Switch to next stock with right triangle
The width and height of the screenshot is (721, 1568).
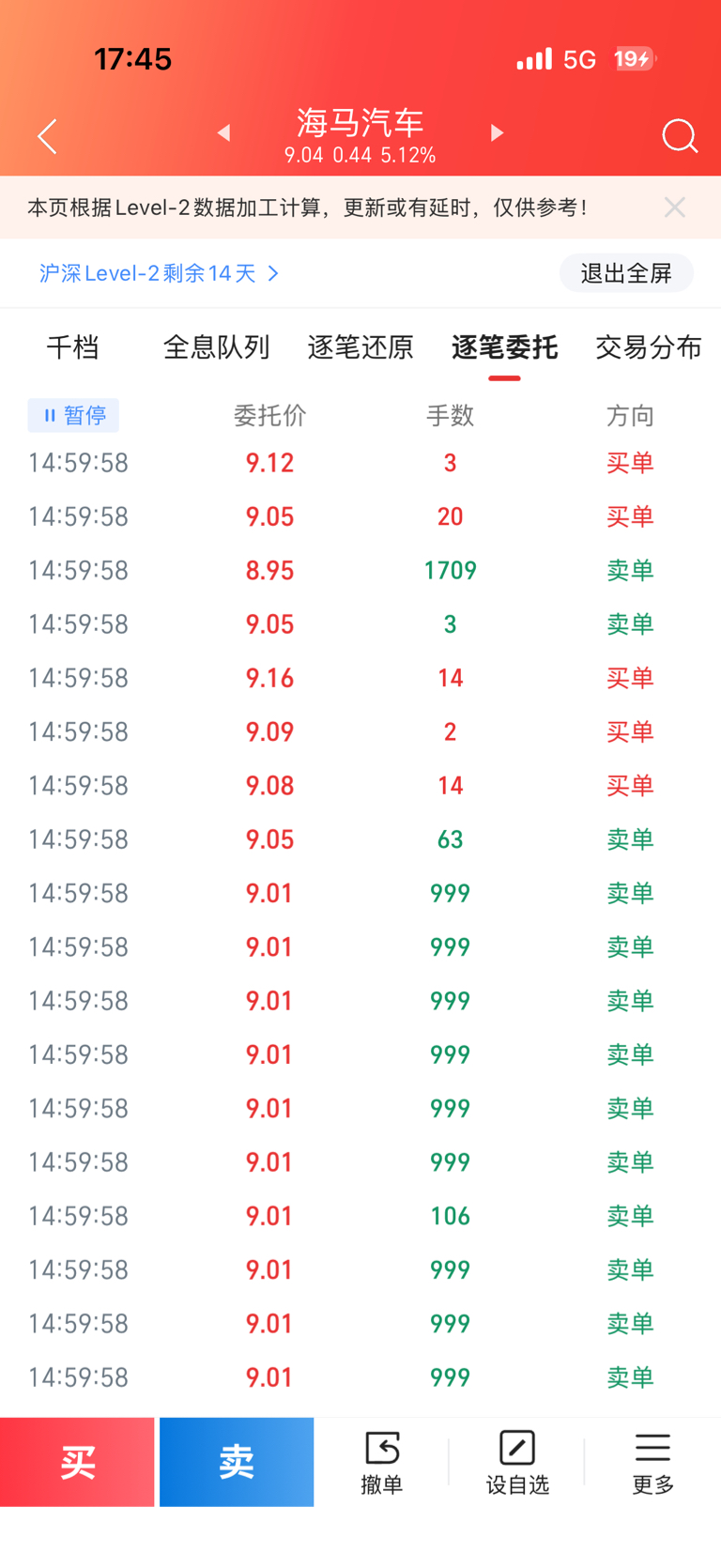pos(497,133)
